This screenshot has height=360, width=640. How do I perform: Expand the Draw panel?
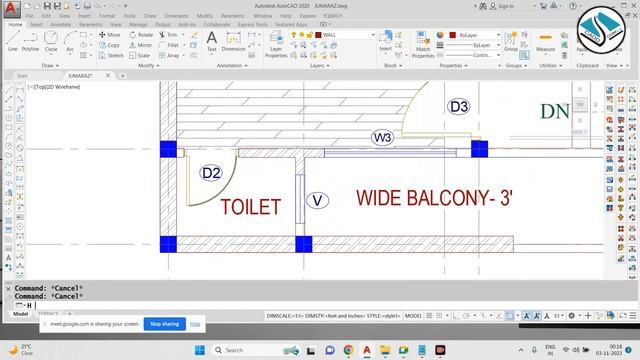coord(50,65)
